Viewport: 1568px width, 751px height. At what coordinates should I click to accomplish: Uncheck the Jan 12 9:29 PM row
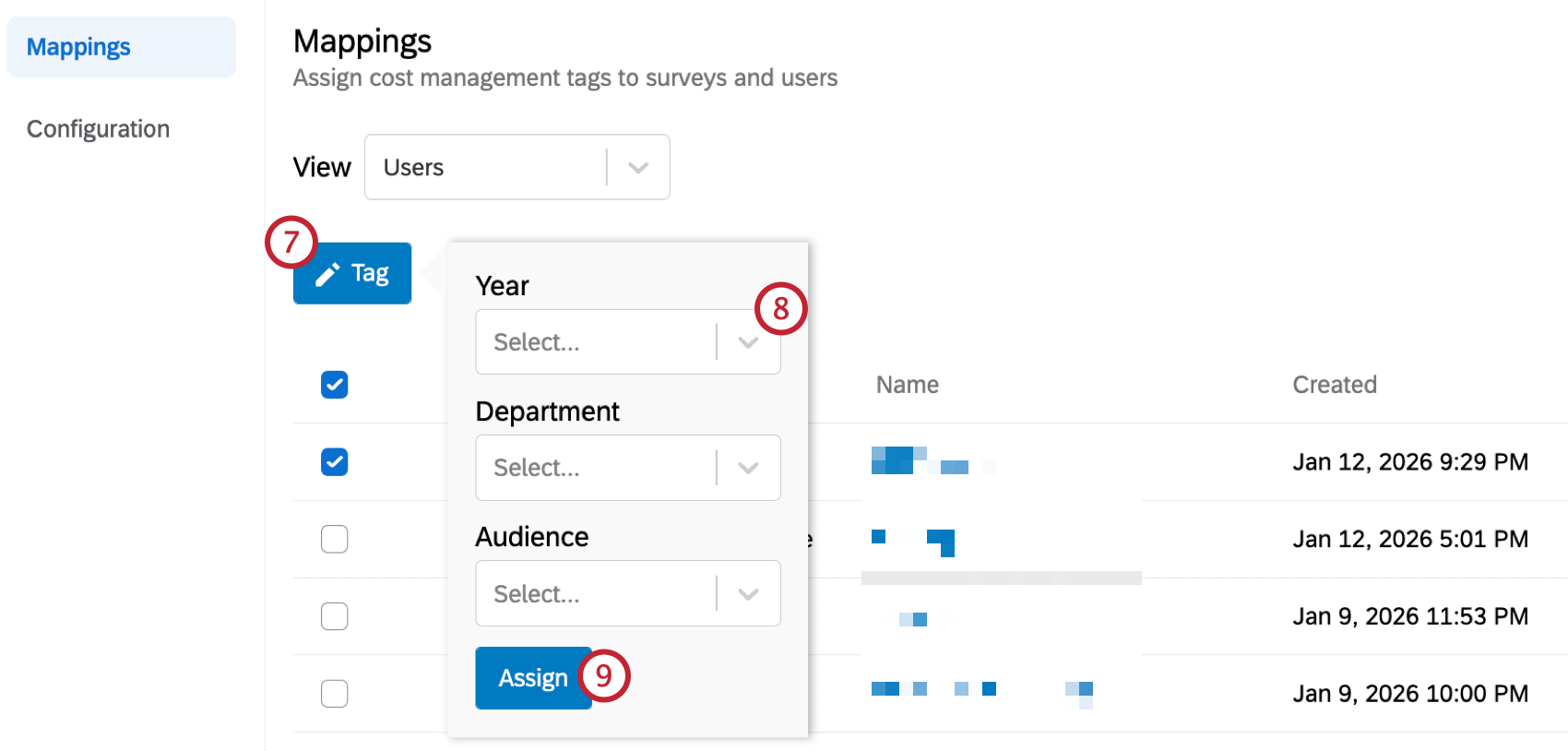(335, 462)
